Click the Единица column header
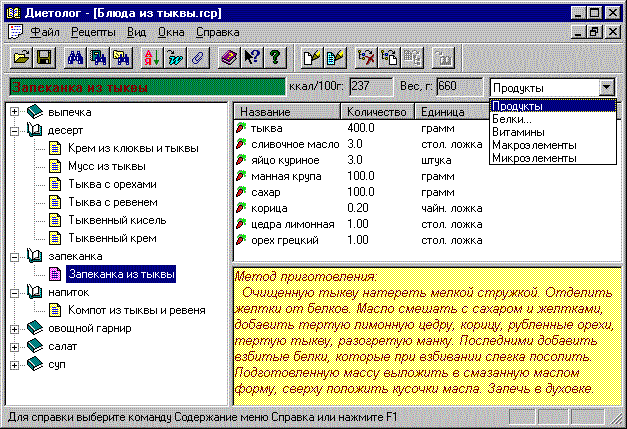 coord(452,112)
